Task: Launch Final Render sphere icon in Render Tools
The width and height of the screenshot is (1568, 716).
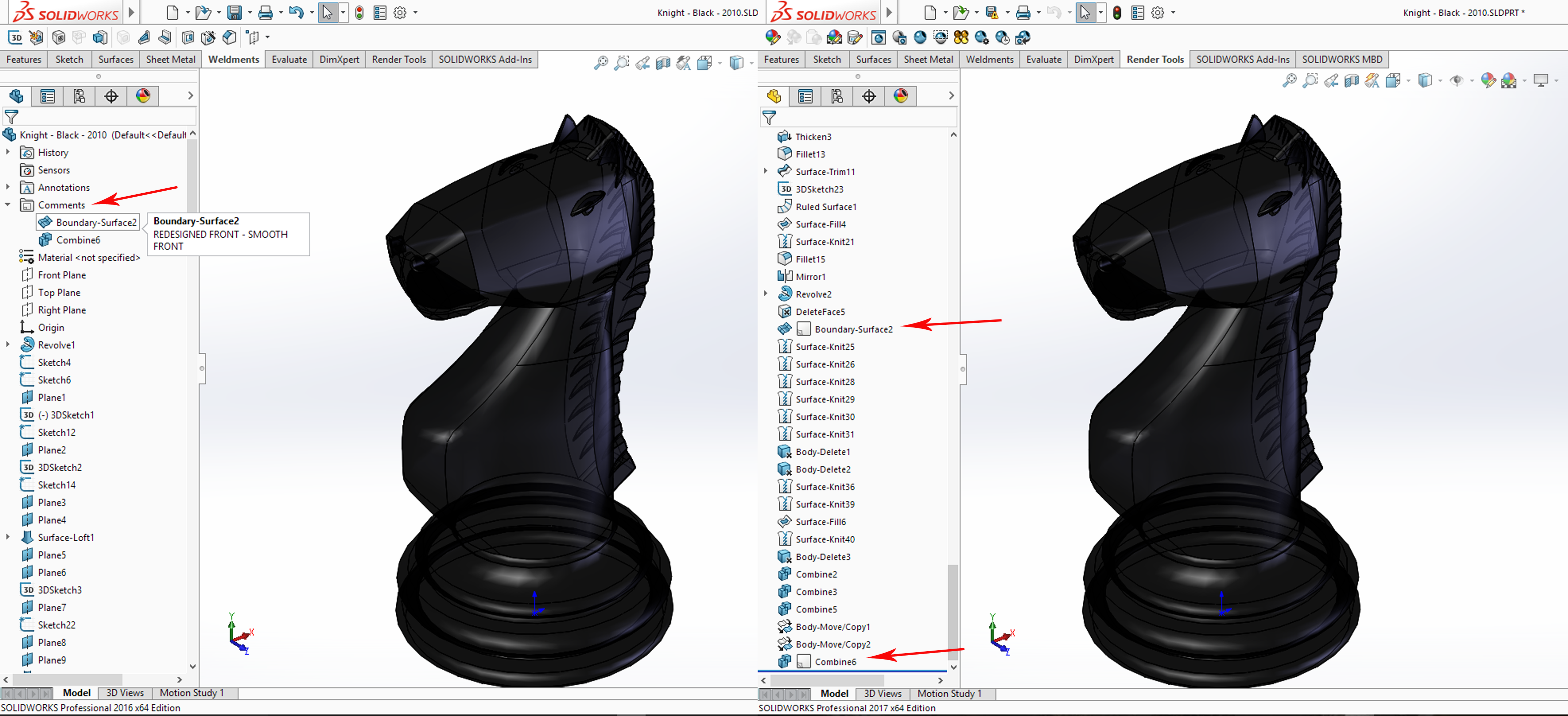Action: tap(920, 38)
